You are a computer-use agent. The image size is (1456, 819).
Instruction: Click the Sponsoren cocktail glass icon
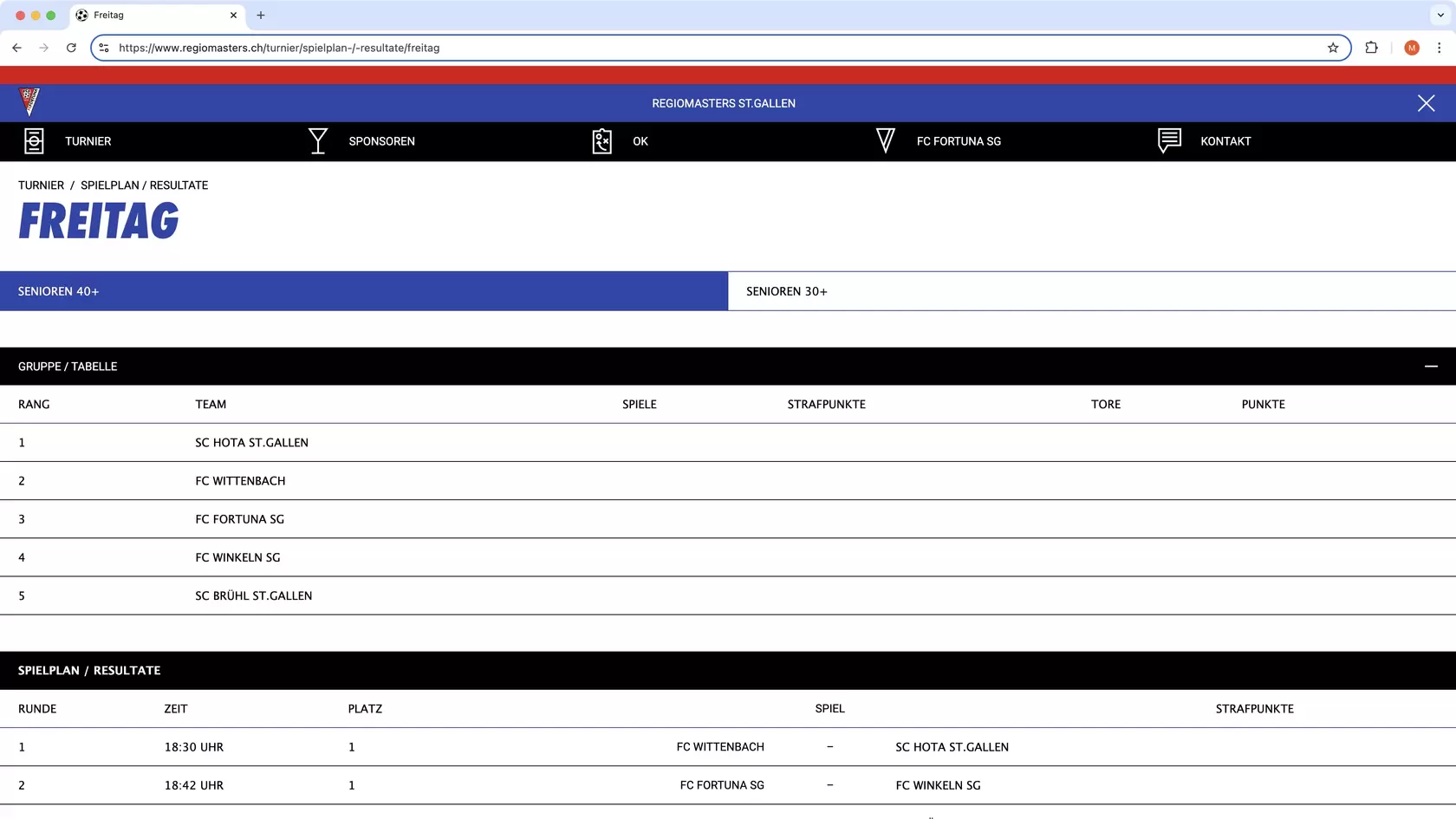coord(318,141)
